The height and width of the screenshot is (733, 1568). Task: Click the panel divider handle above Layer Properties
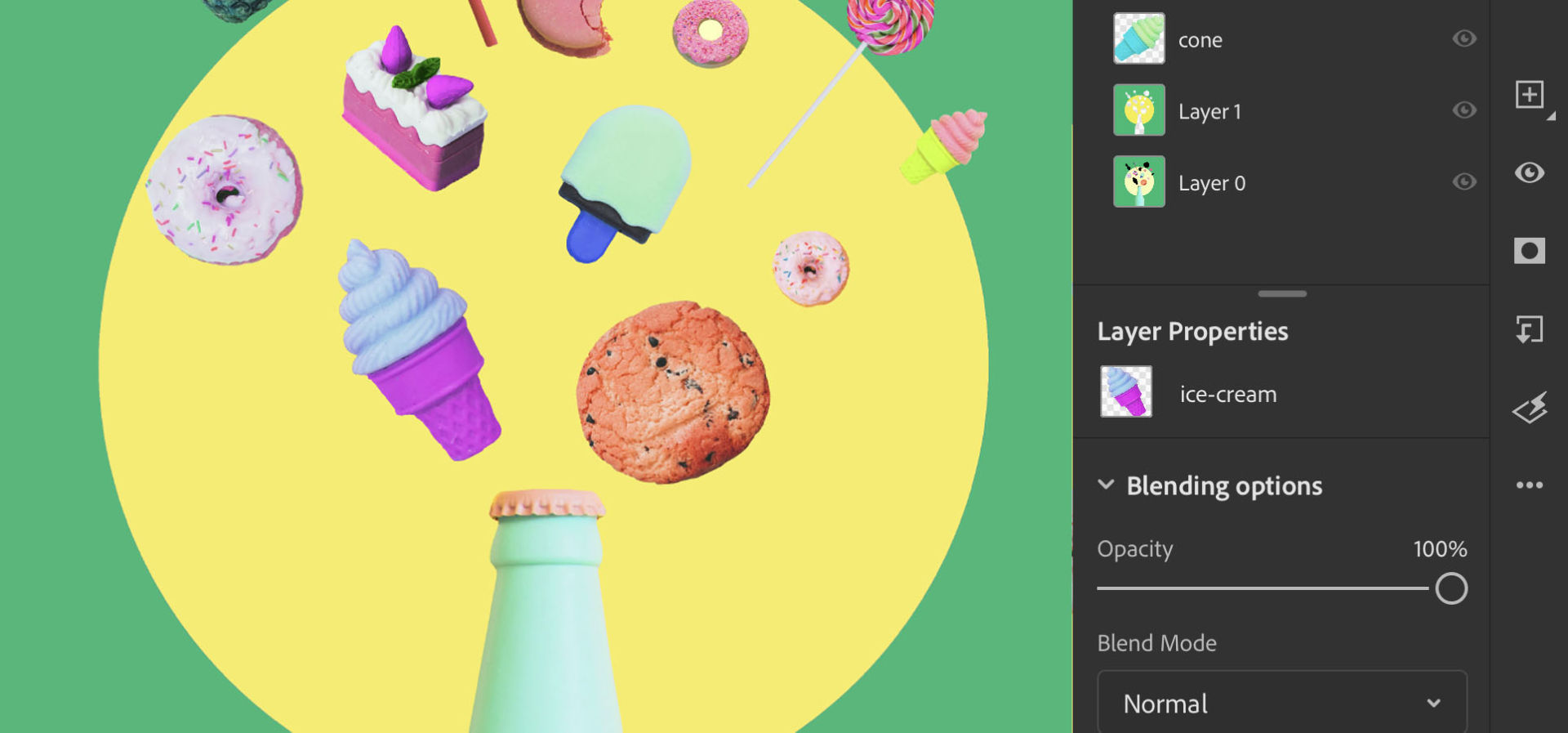1282,293
